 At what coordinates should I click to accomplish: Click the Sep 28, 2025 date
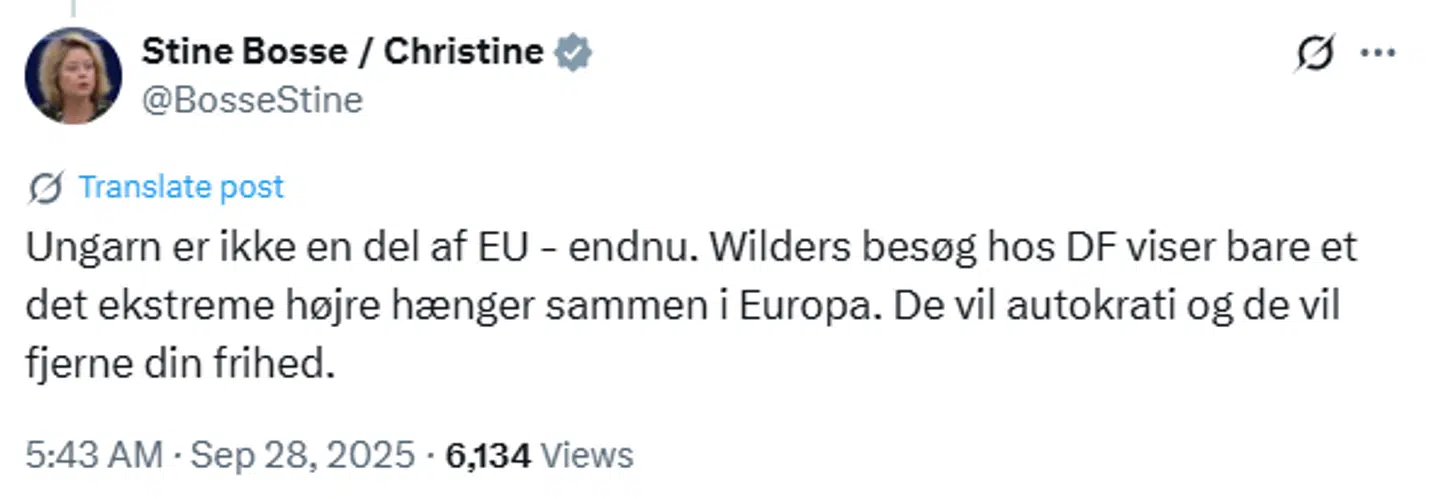302,455
